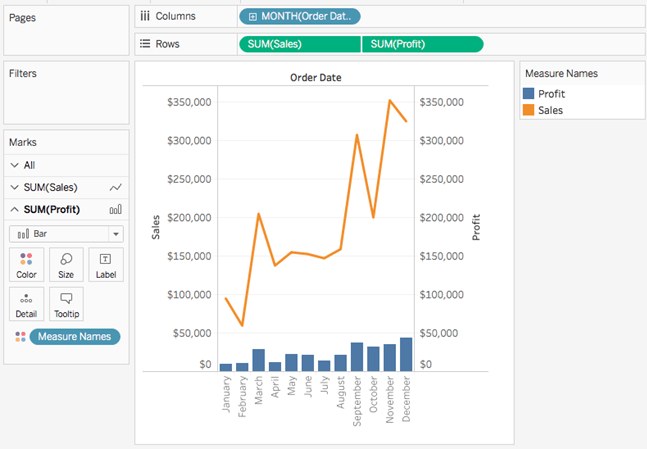Expand the All marks section
This screenshot has height=449, width=647.
click(x=14, y=165)
